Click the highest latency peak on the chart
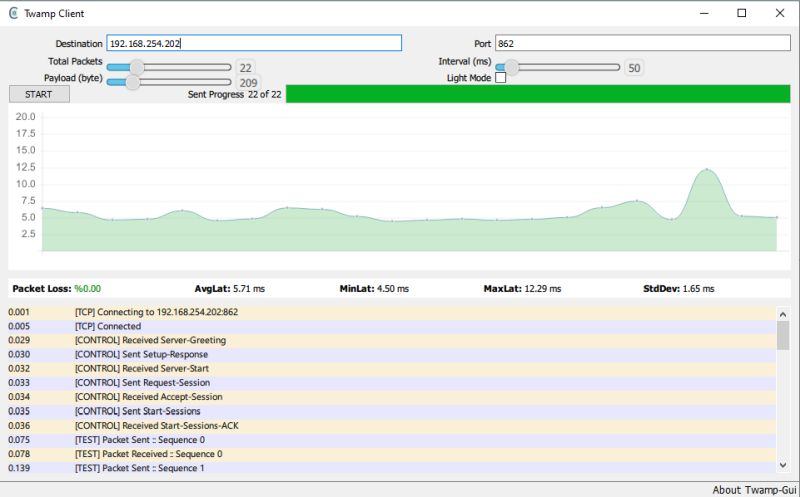This screenshot has width=800, height=497. (707, 169)
